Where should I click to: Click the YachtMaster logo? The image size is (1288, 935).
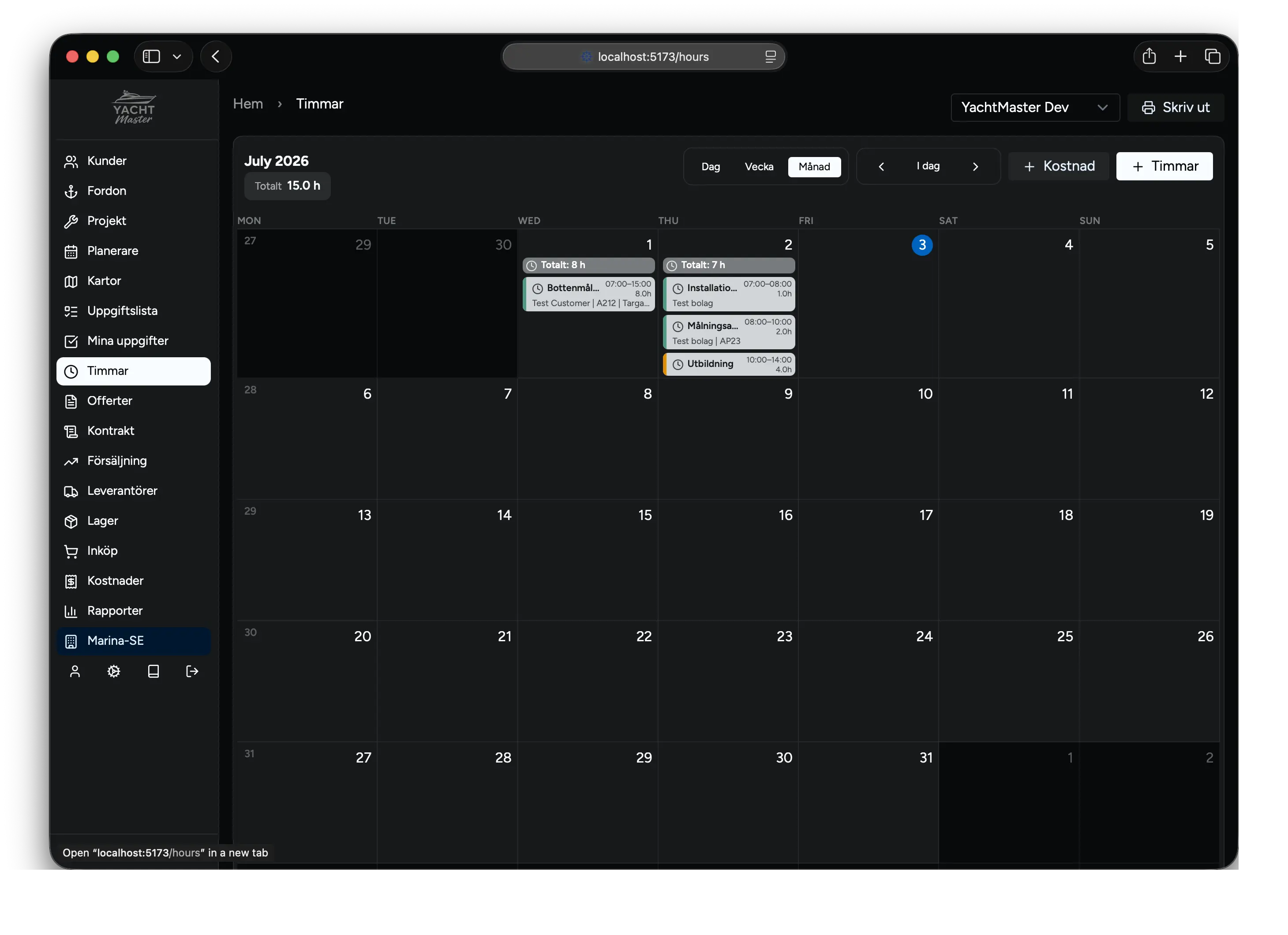pyautogui.click(x=134, y=108)
